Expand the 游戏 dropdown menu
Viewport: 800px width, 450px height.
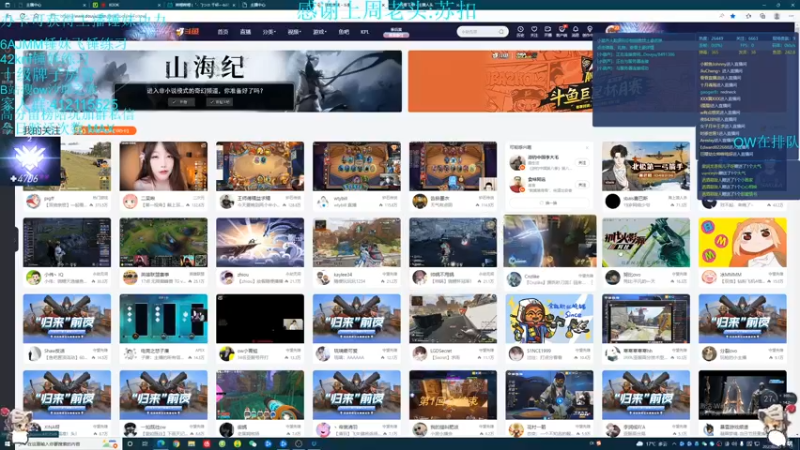[x=319, y=32]
